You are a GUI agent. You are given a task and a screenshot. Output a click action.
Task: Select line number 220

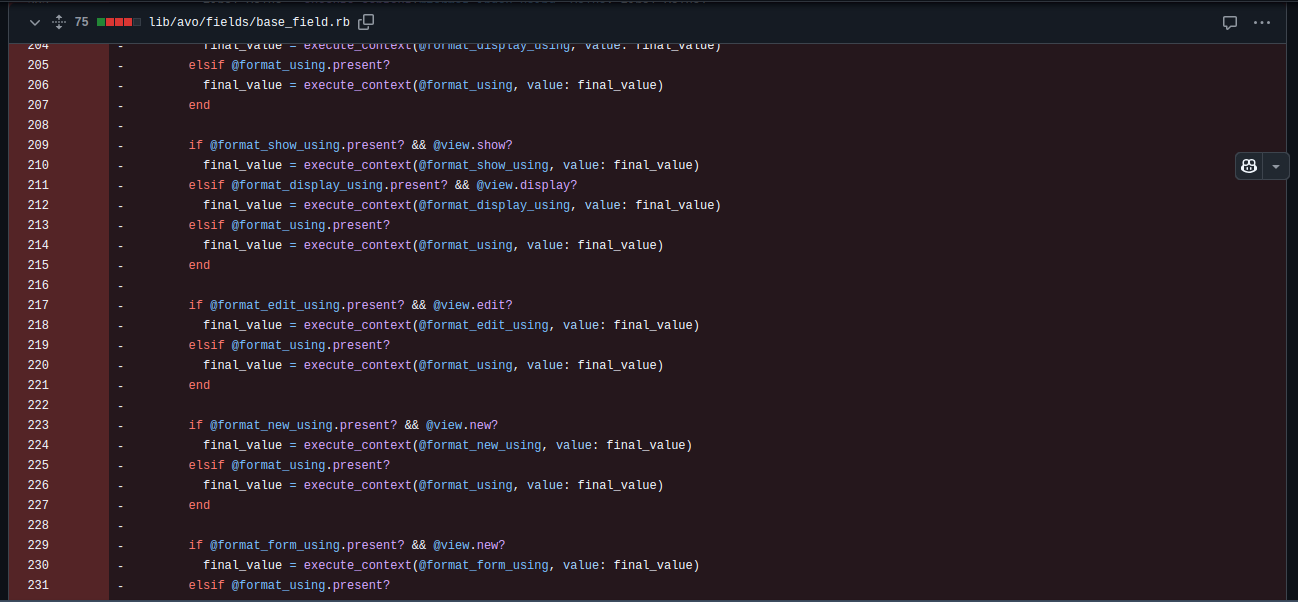[x=38, y=365]
